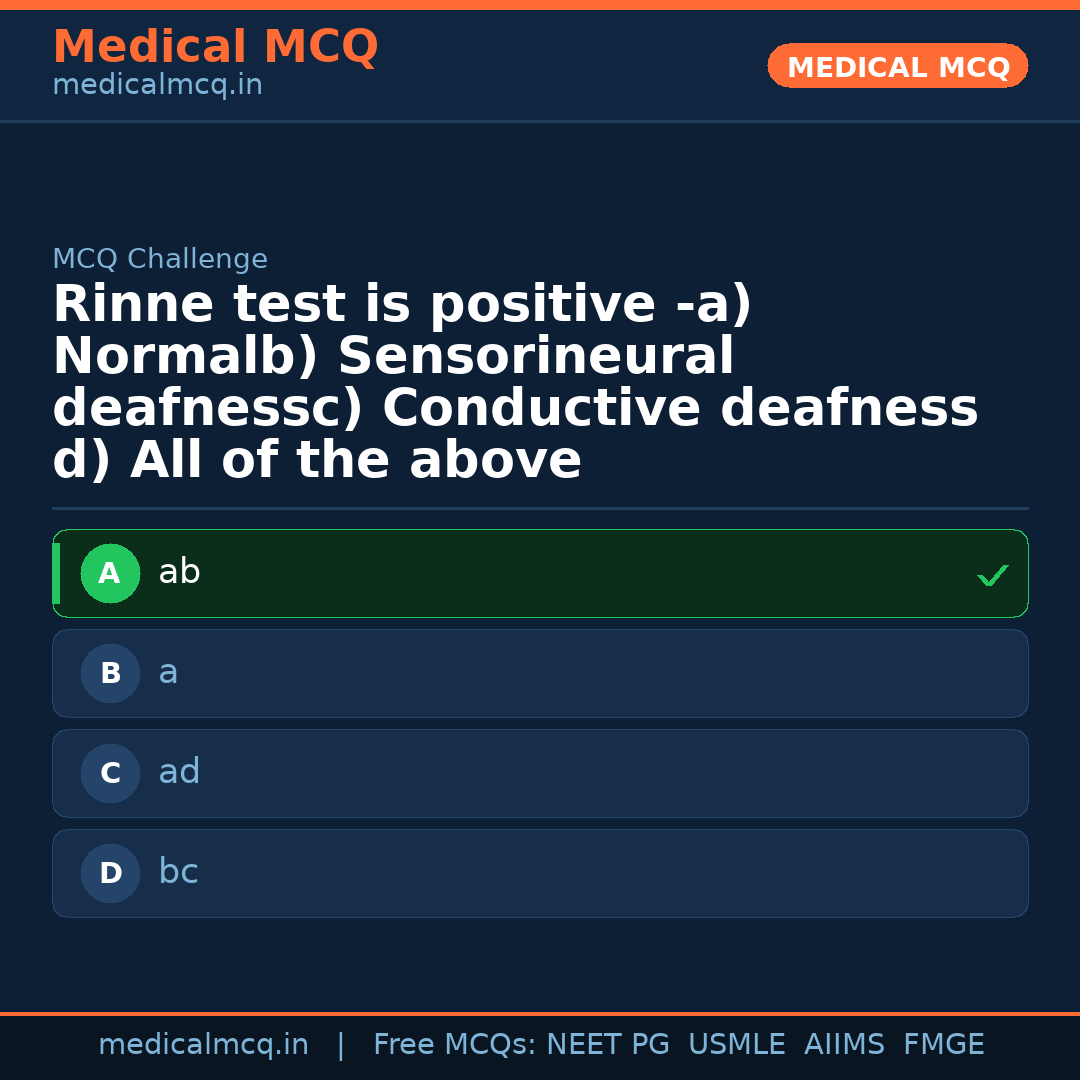Click the circle badge labeled B
Image resolution: width=1080 pixels, height=1080 pixels.
click(110, 673)
